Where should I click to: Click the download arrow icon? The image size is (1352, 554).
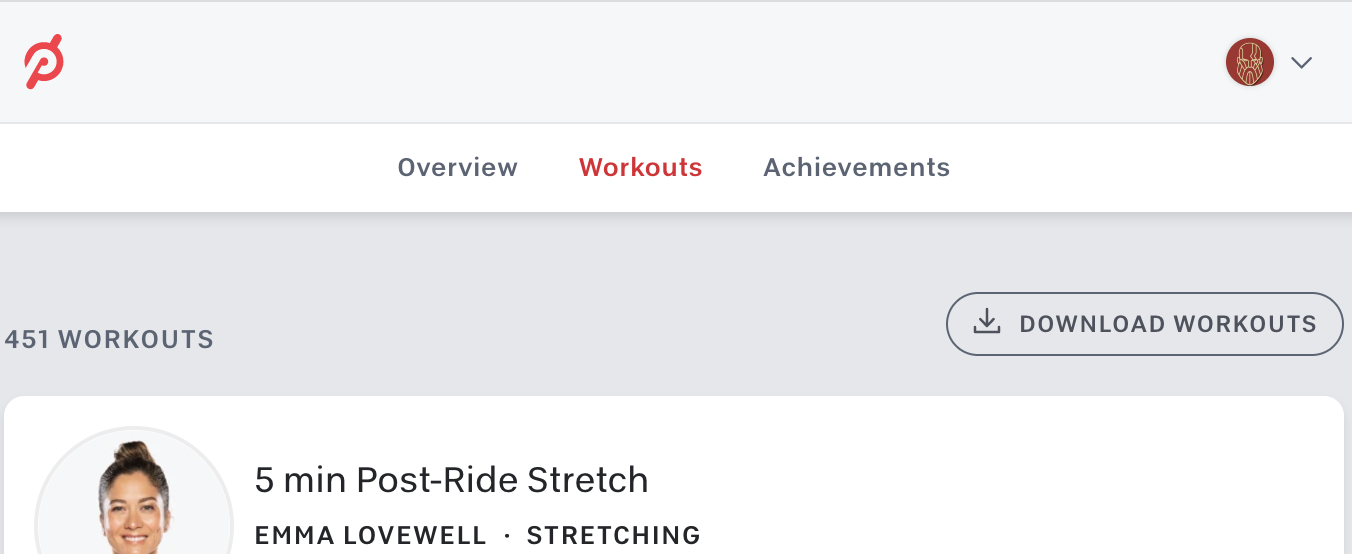click(987, 322)
